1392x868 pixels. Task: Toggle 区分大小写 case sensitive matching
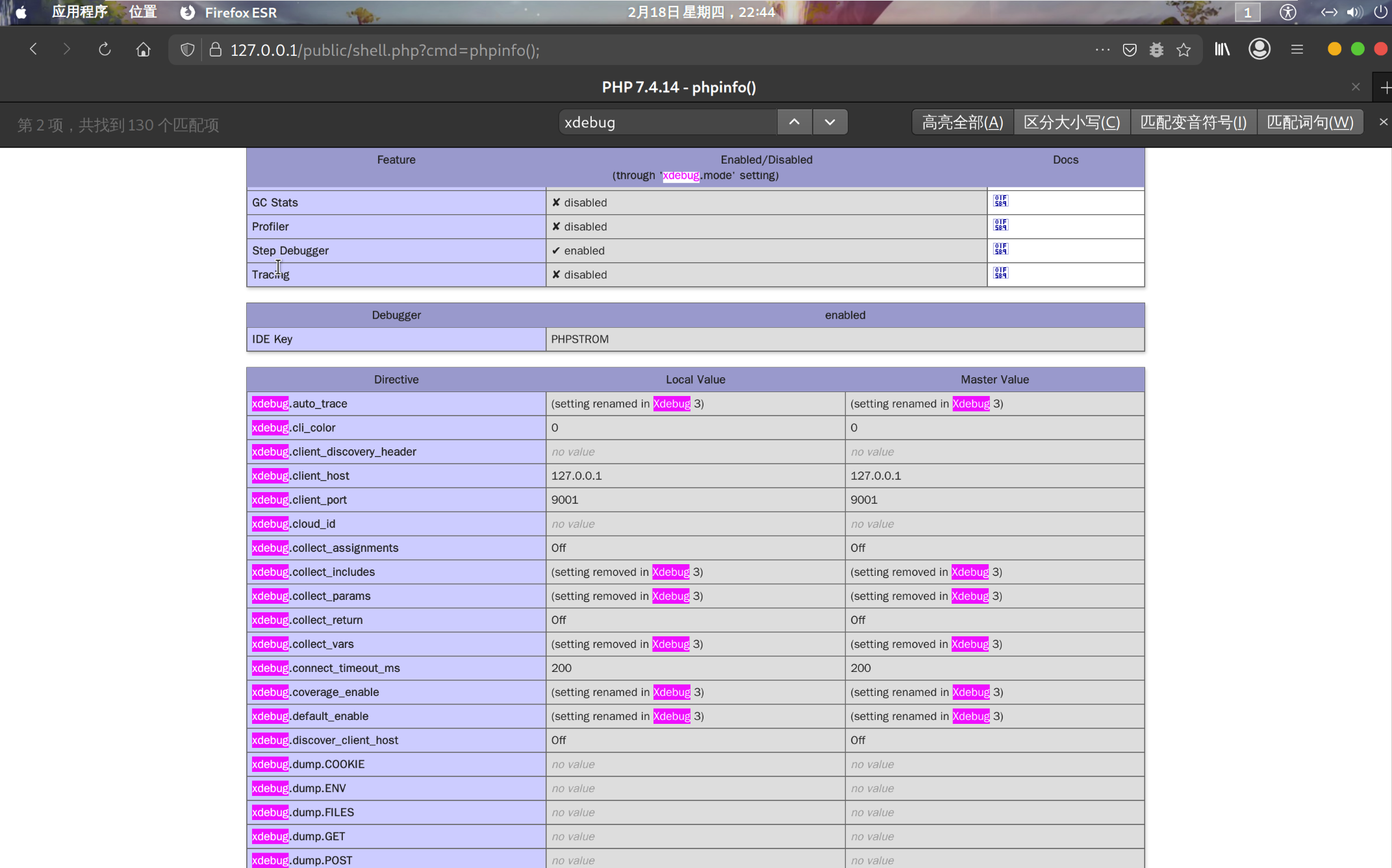click(1071, 122)
